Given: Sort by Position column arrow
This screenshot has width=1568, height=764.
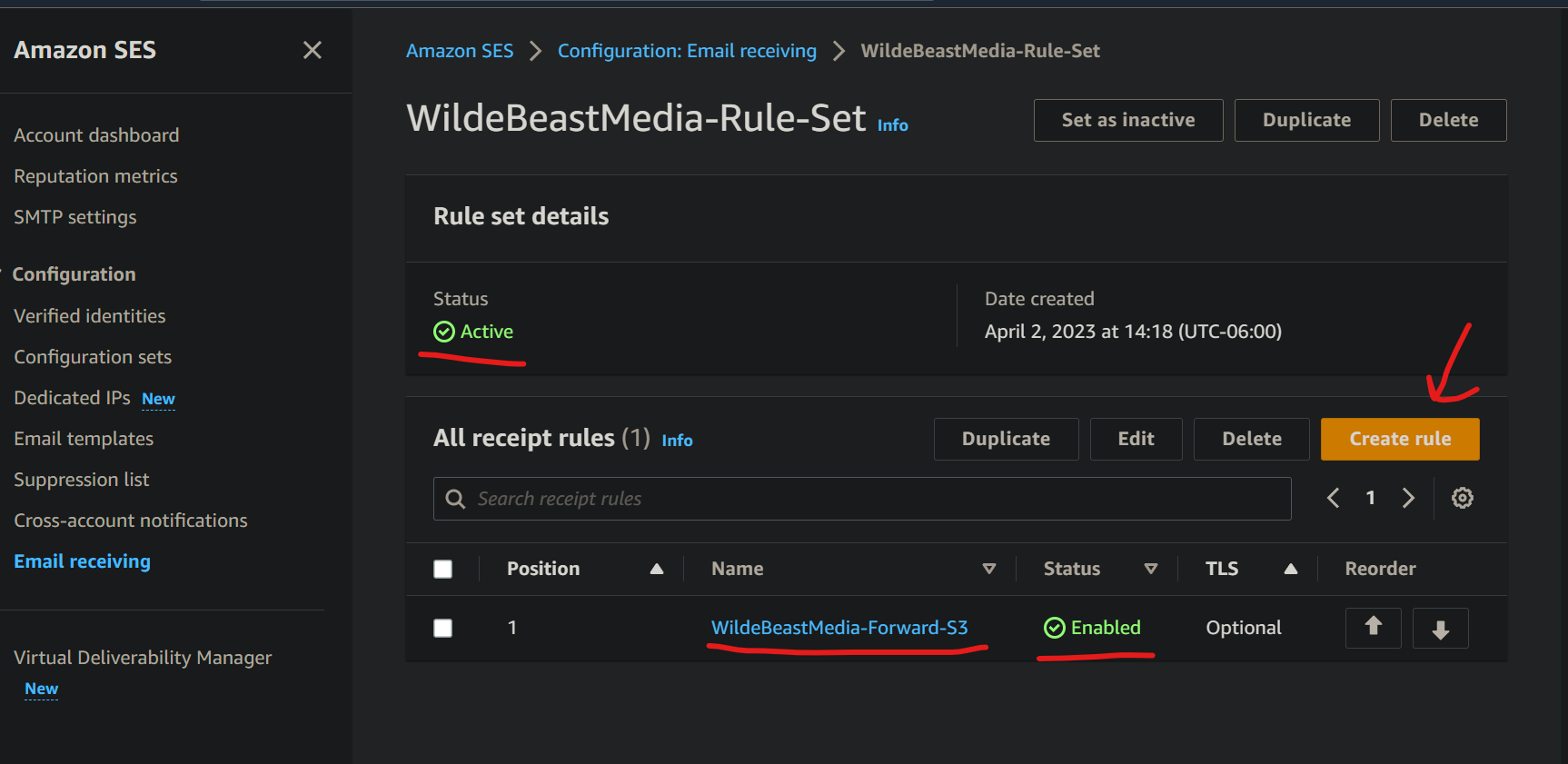Looking at the screenshot, I should pos(656,569).
